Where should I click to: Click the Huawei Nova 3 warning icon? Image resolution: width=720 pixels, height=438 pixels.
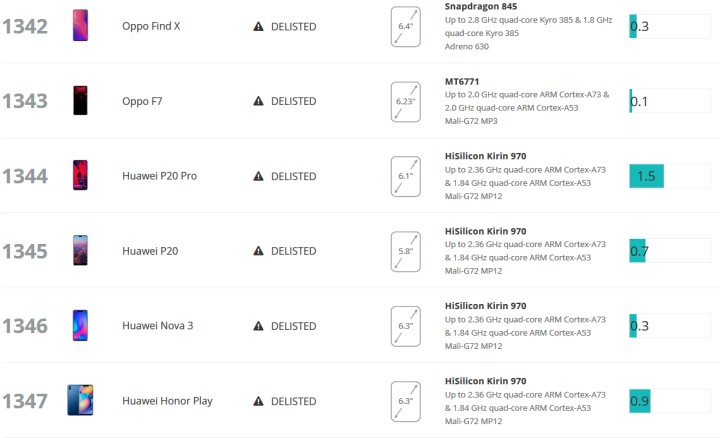(259, 326)
